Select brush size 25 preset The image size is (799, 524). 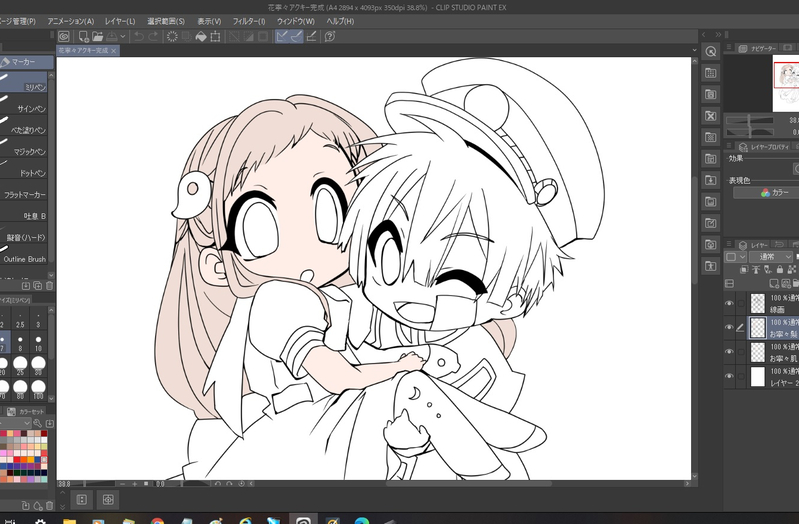pyautogui.click(x=20, y=366)
